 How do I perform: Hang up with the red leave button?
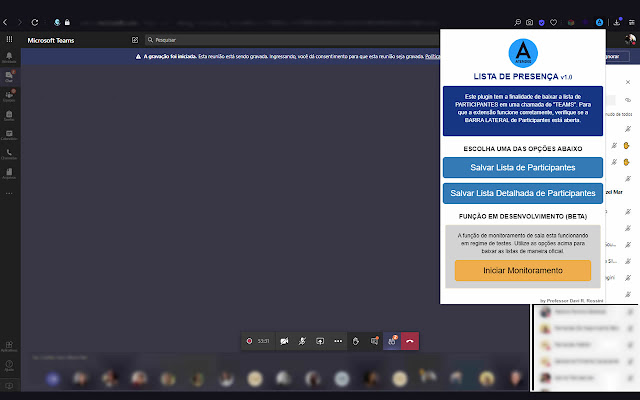pos(410,341)
